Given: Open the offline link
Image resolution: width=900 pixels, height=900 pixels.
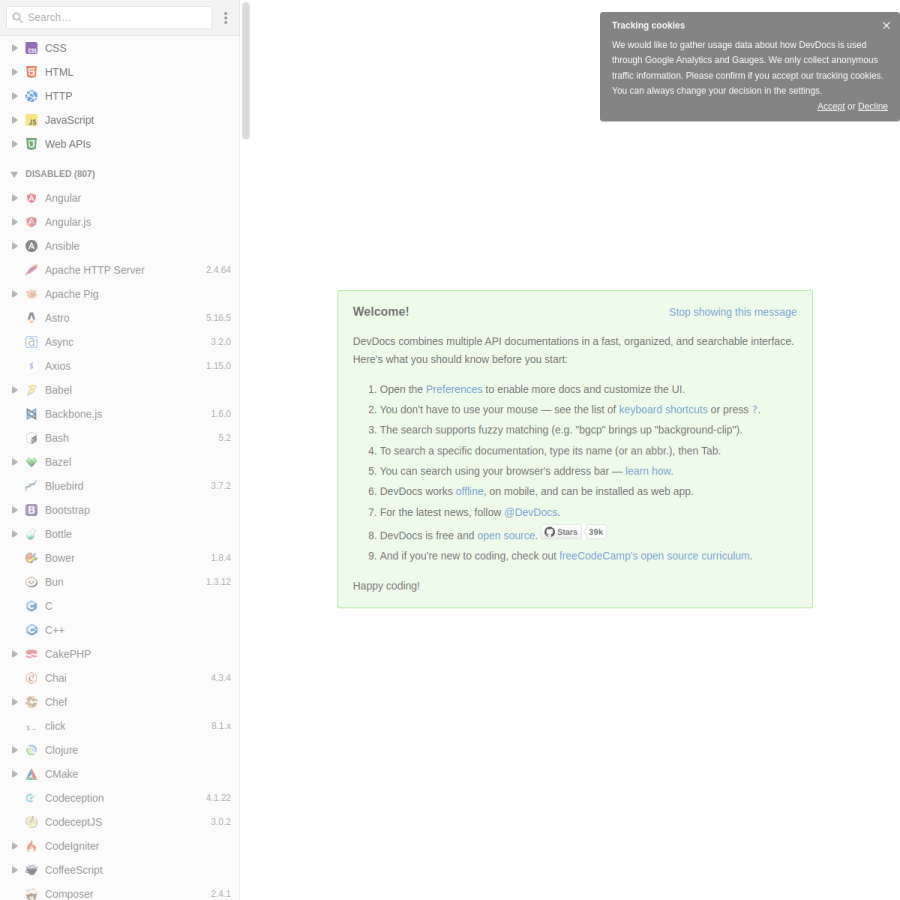Looking at the screenshot, I should 470,492.
